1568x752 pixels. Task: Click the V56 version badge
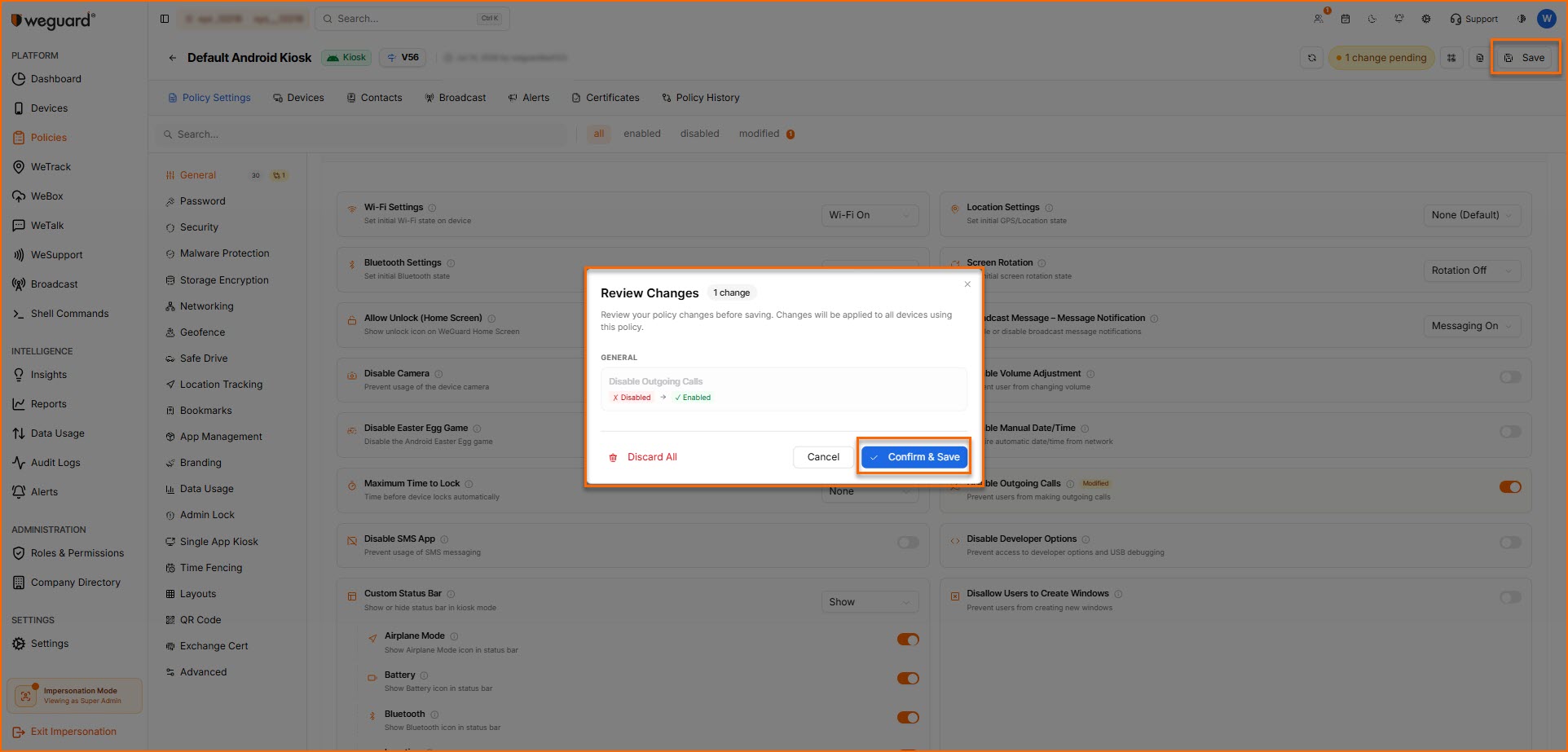click(403, 58)
